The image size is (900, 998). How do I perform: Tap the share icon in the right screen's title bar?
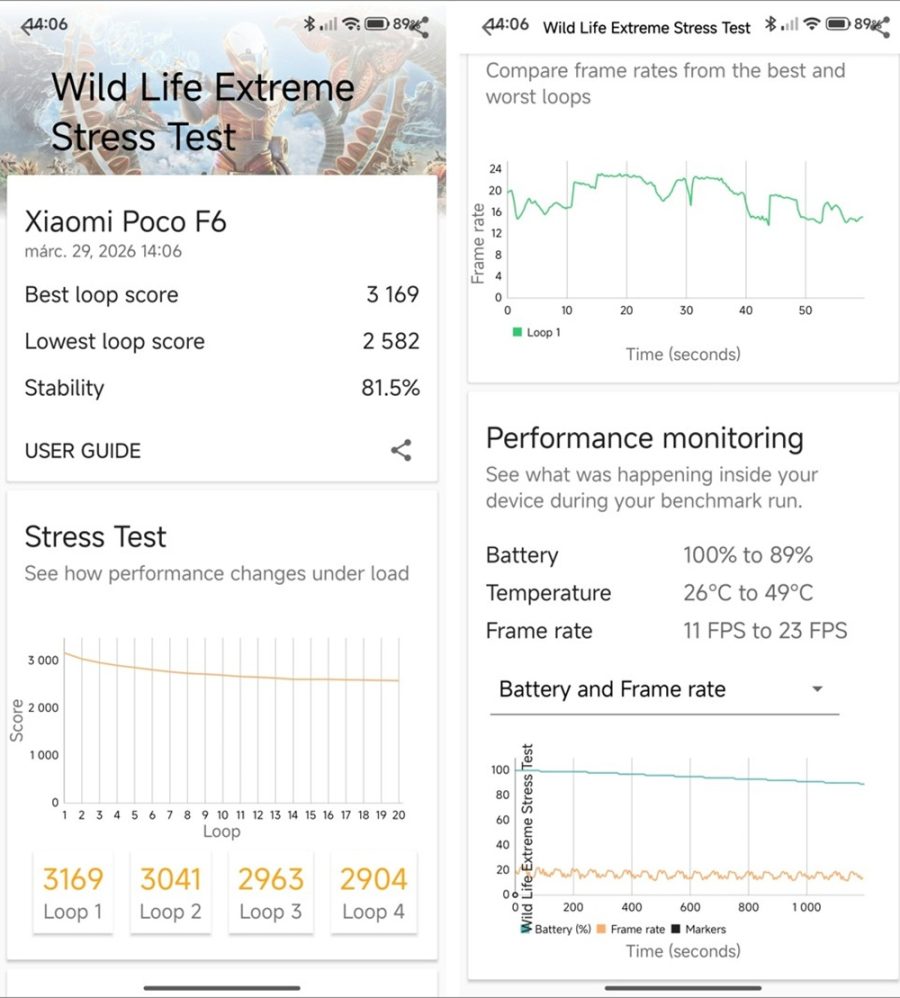point(881,27)
